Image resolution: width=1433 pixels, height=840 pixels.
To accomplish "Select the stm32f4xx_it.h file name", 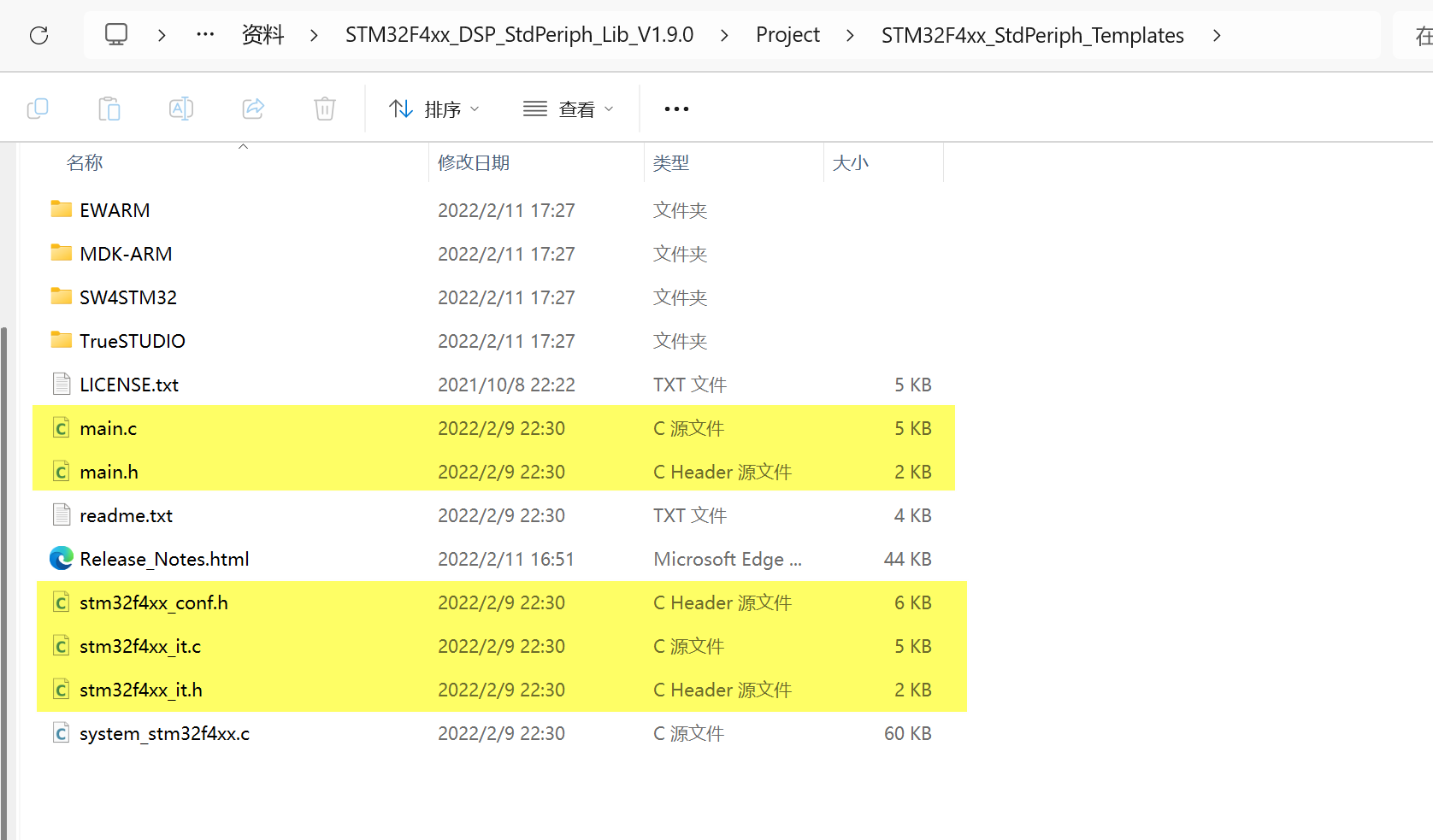I will 141,690.
